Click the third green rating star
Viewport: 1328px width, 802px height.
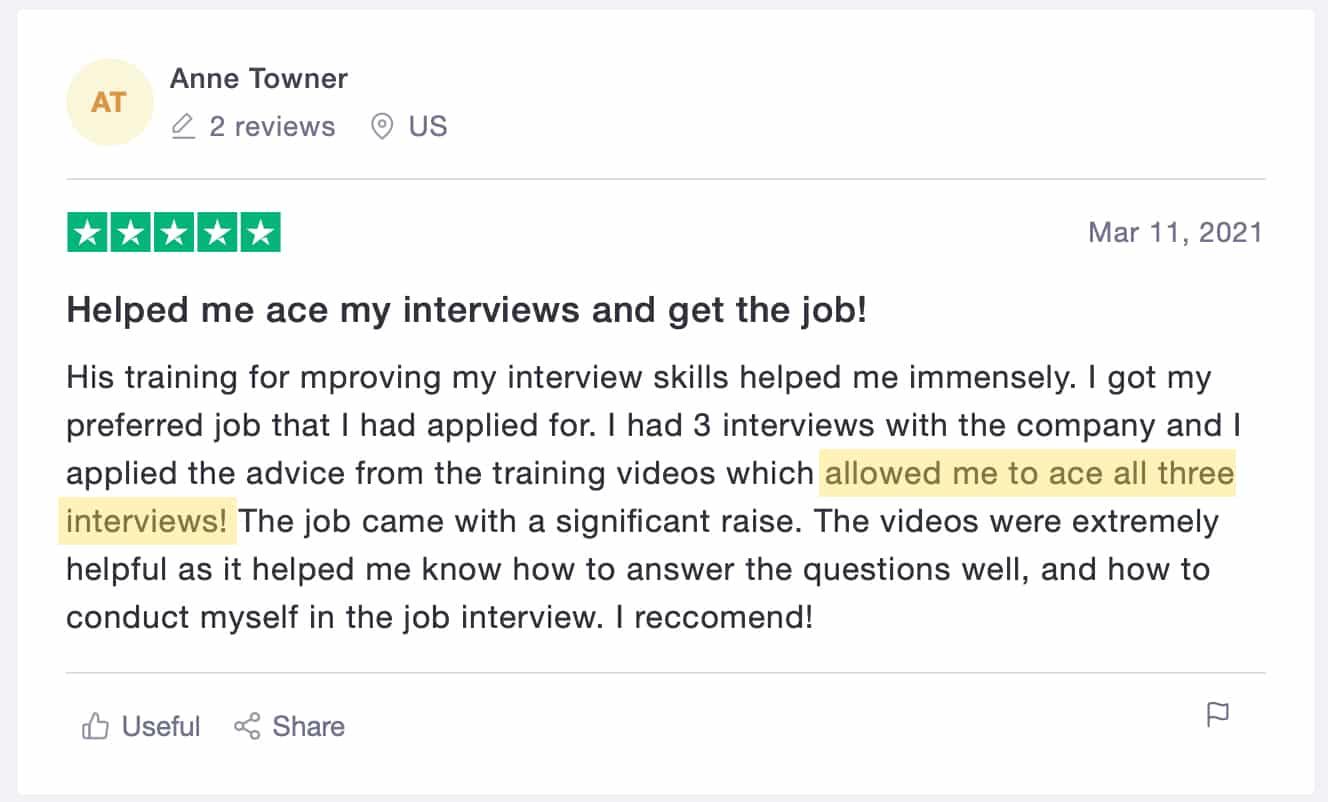(174, 233)
